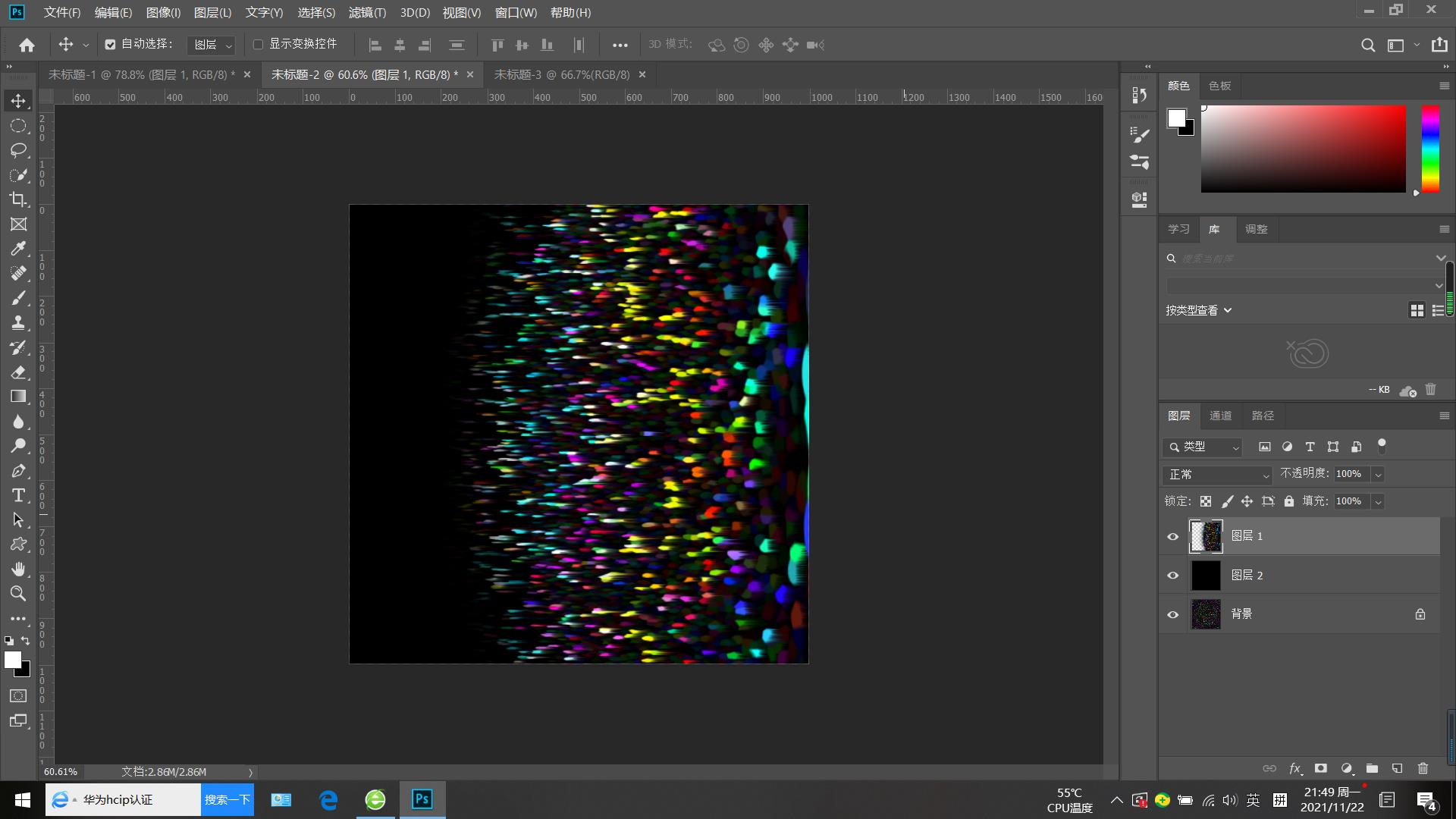Select the Path Selection tool

[x=18, y=520]
